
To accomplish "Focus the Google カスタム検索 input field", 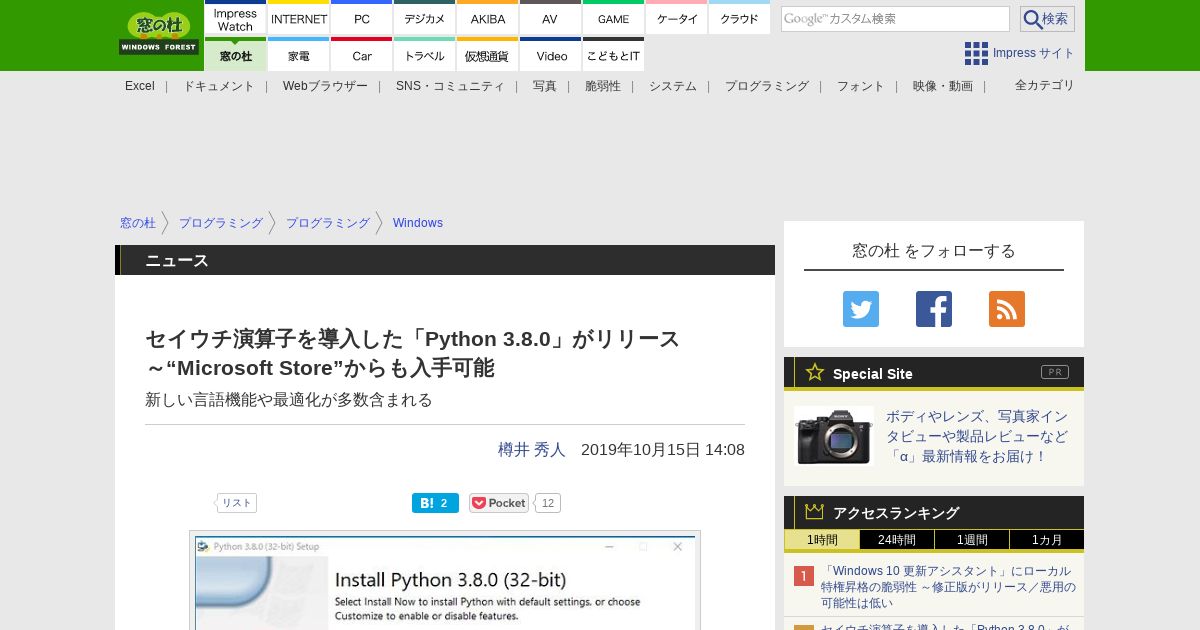I will (x=895, y=19).
